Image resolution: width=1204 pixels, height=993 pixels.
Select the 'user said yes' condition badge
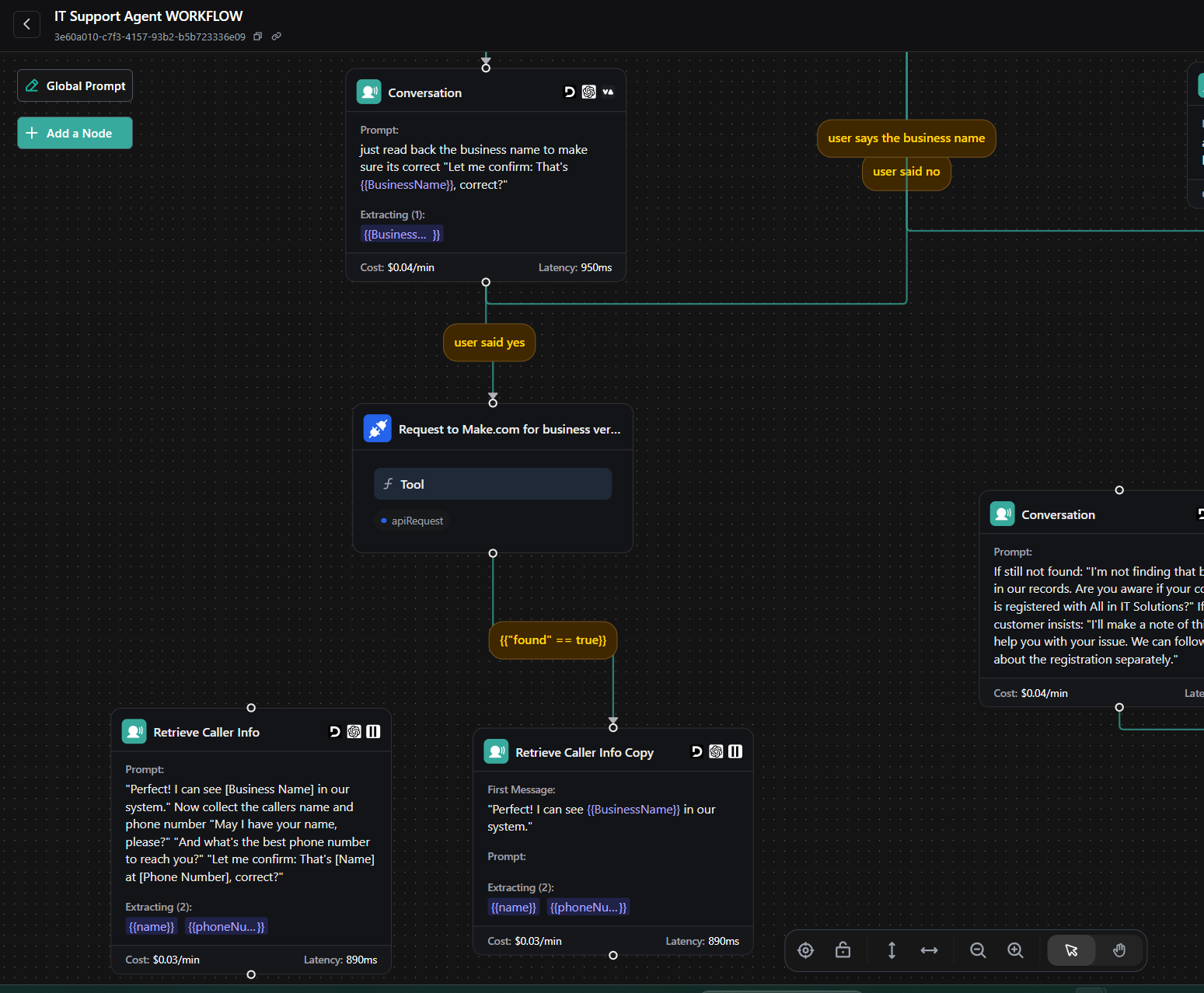pyautogui.click(x=489, y=342)
